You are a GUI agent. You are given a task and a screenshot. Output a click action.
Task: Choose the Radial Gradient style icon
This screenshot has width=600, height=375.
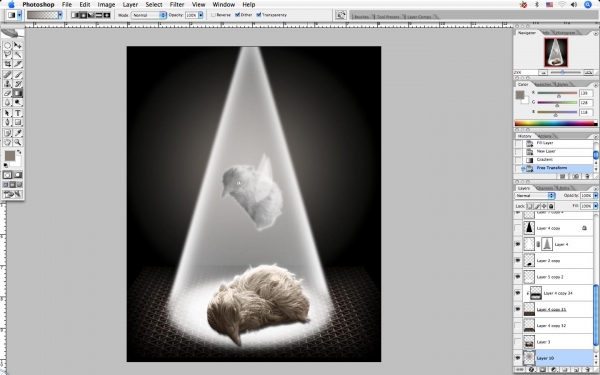point(83,15)
